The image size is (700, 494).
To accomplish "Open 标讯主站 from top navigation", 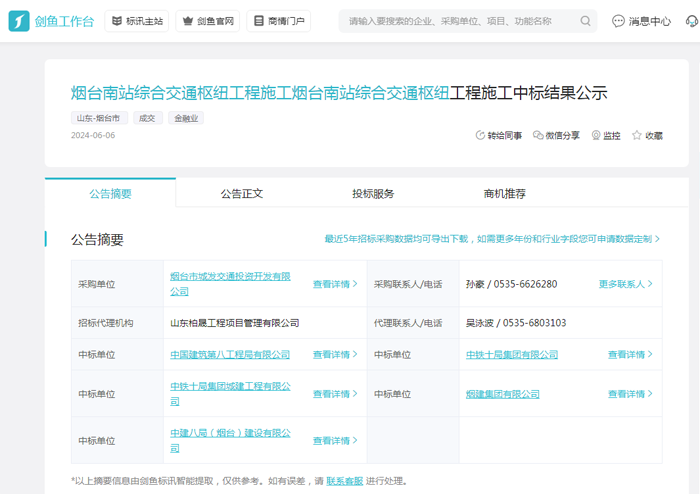I will click(x=137, y=21).
